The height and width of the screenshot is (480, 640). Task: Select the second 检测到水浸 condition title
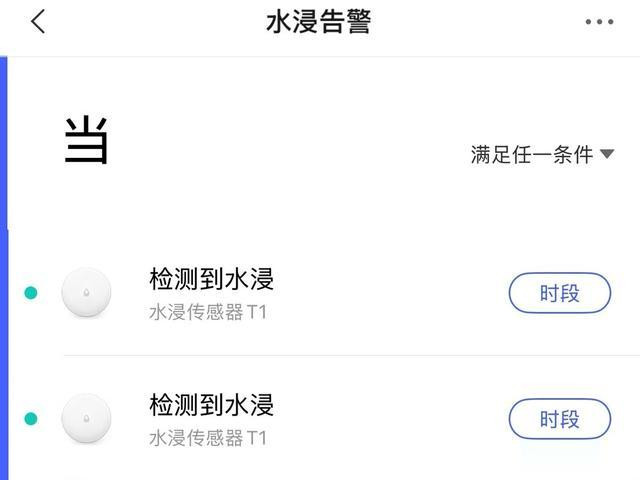[211, 405]
